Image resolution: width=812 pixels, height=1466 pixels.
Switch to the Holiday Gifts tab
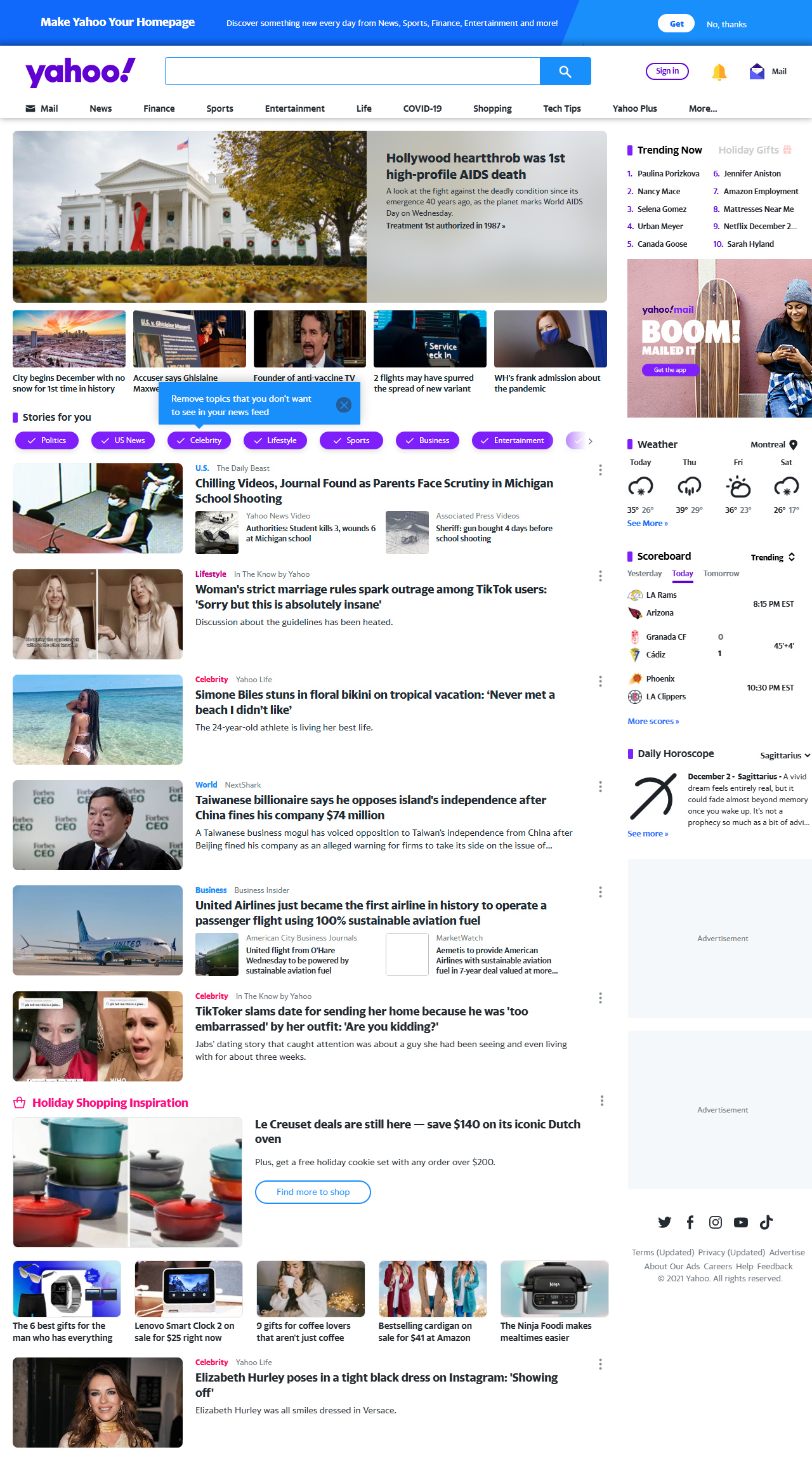pyautogui.click(x=755, y=150)
